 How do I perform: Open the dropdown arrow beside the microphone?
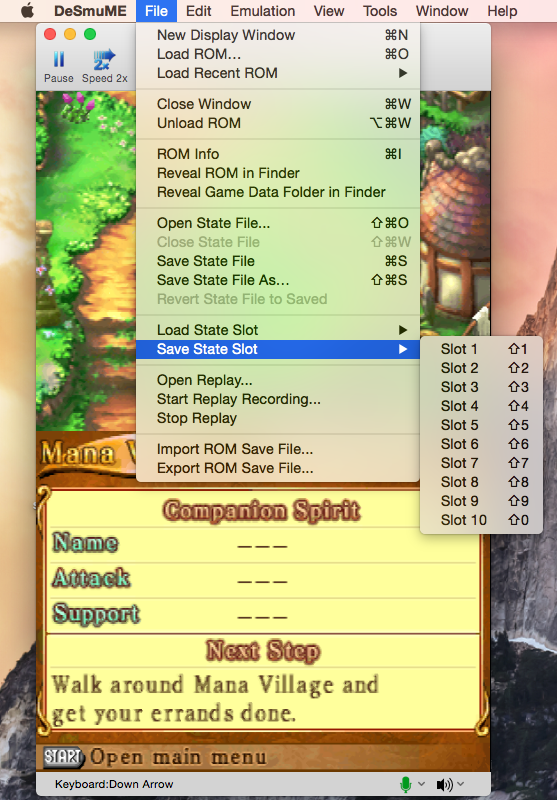pyautogui.click(x=421, y=784)
